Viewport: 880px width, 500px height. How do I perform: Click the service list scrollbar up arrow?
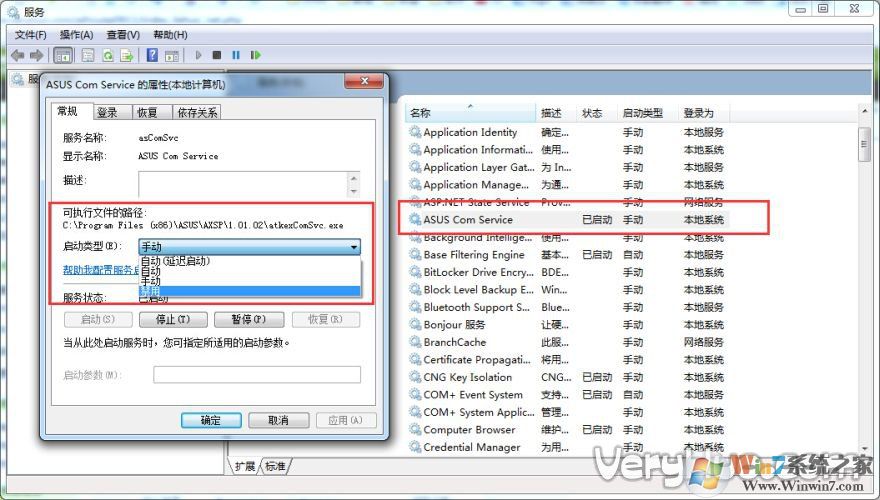(864, 112)
